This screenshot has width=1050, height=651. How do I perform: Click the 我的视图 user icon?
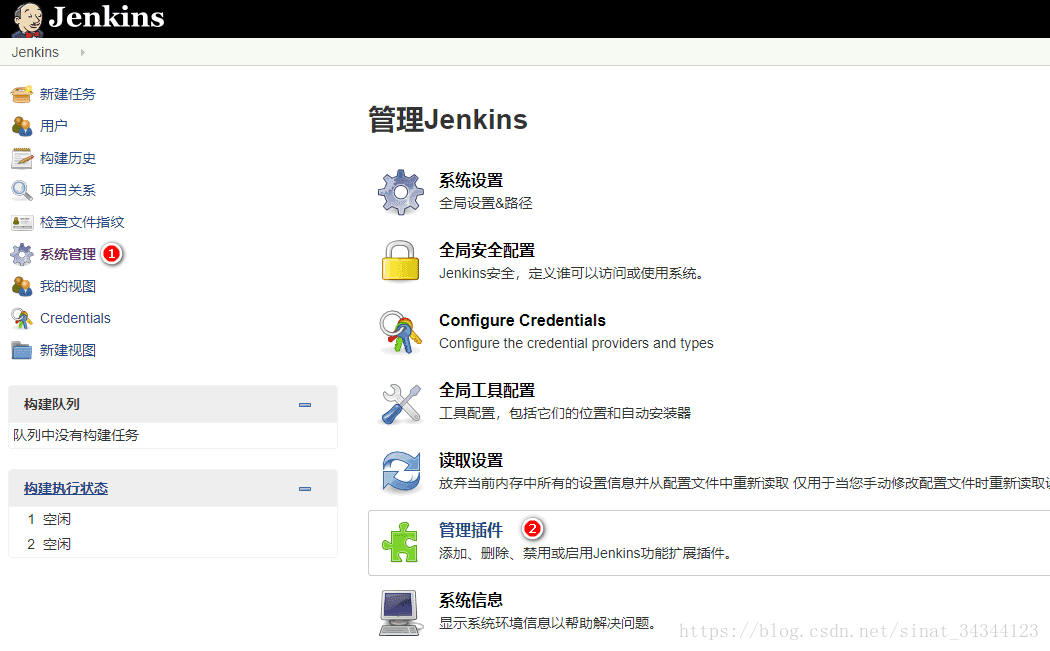[21, 287]
